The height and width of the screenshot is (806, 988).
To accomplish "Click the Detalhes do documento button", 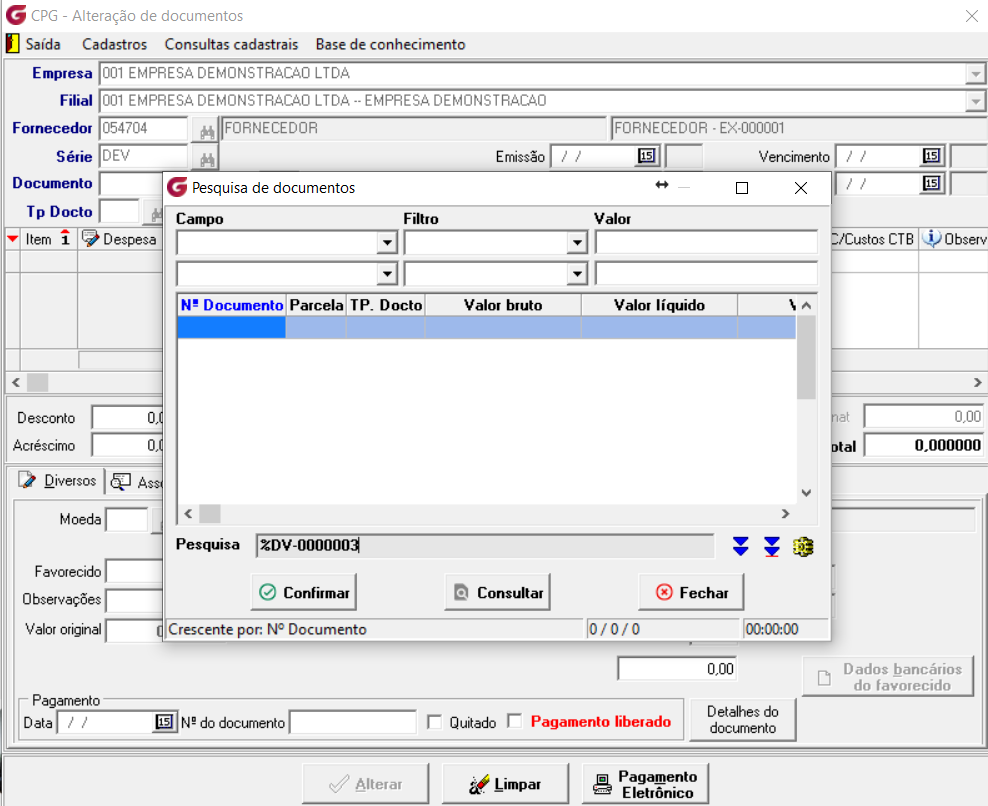I will tap(743, 720).
